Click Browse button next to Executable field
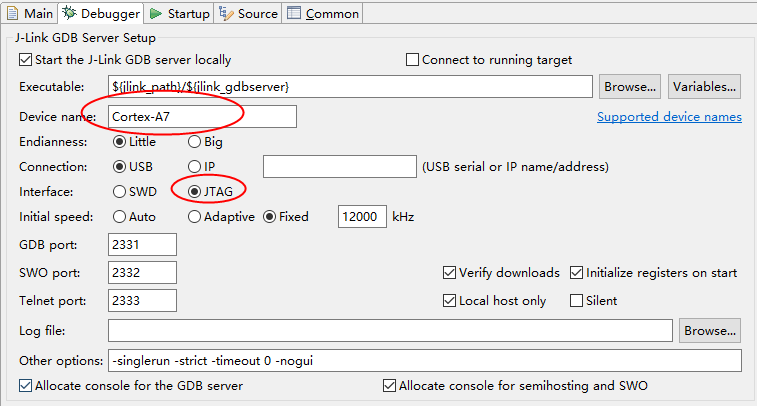Viewport: 757px width, 406px height. click(630, 86)
